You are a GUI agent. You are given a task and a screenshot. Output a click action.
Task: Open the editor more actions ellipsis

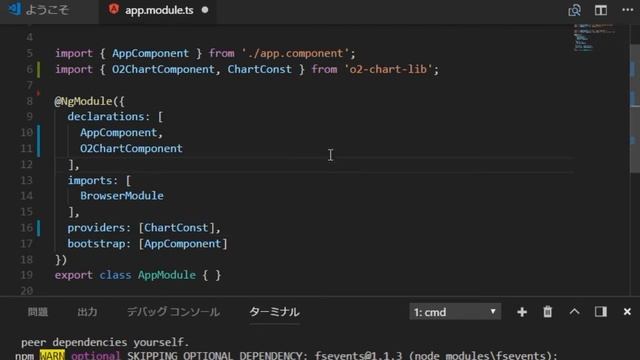pyautogui.click(x=628, y=10)
